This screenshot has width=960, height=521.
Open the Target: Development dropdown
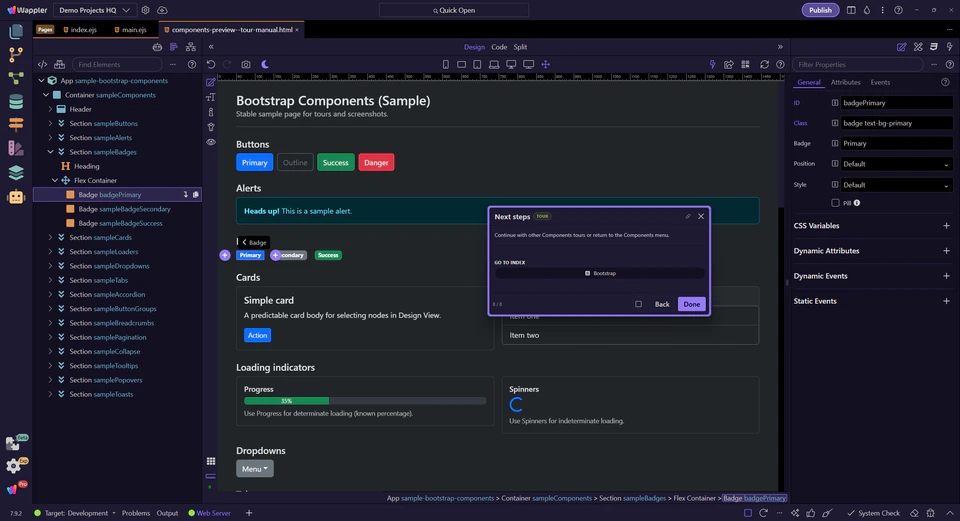(x=80, y=513)
